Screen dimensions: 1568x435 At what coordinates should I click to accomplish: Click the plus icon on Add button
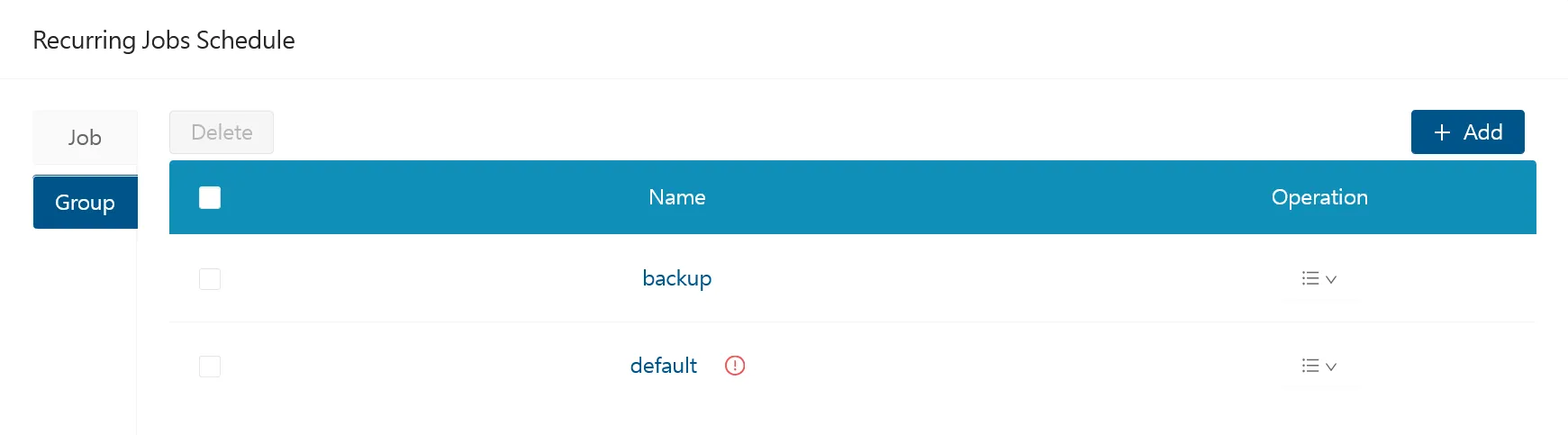pyautogui.click(x=1442, y=132)
